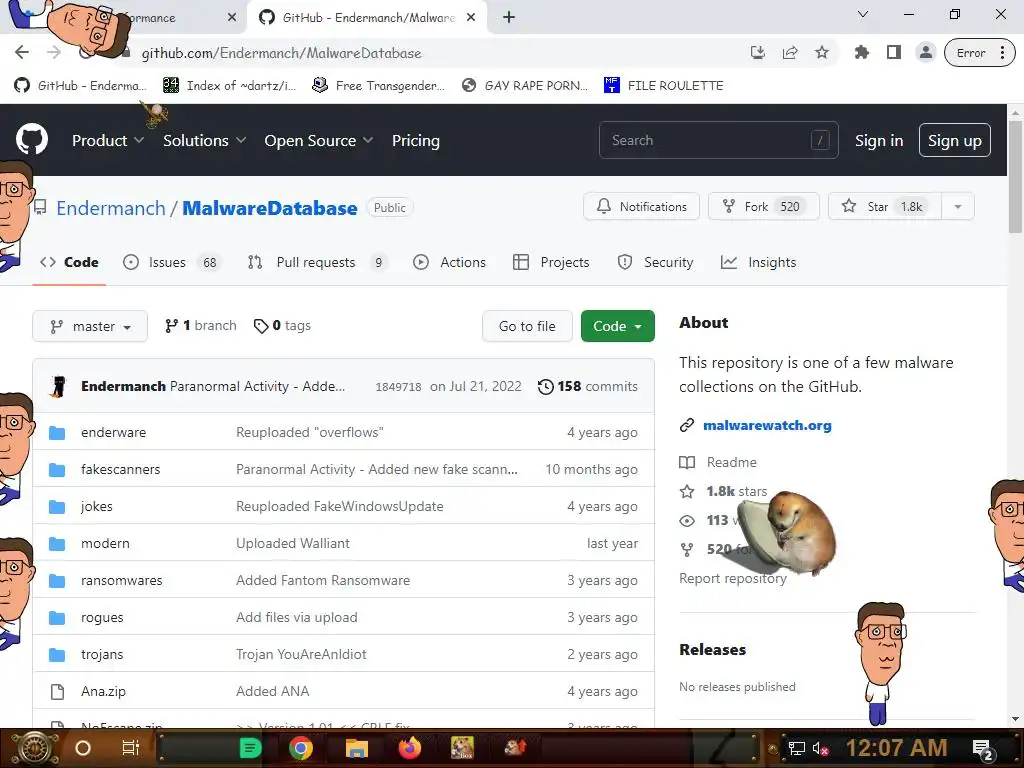Open the Insights tab
The height and width of the screenshot is (768, 1024).
[758, 263]
